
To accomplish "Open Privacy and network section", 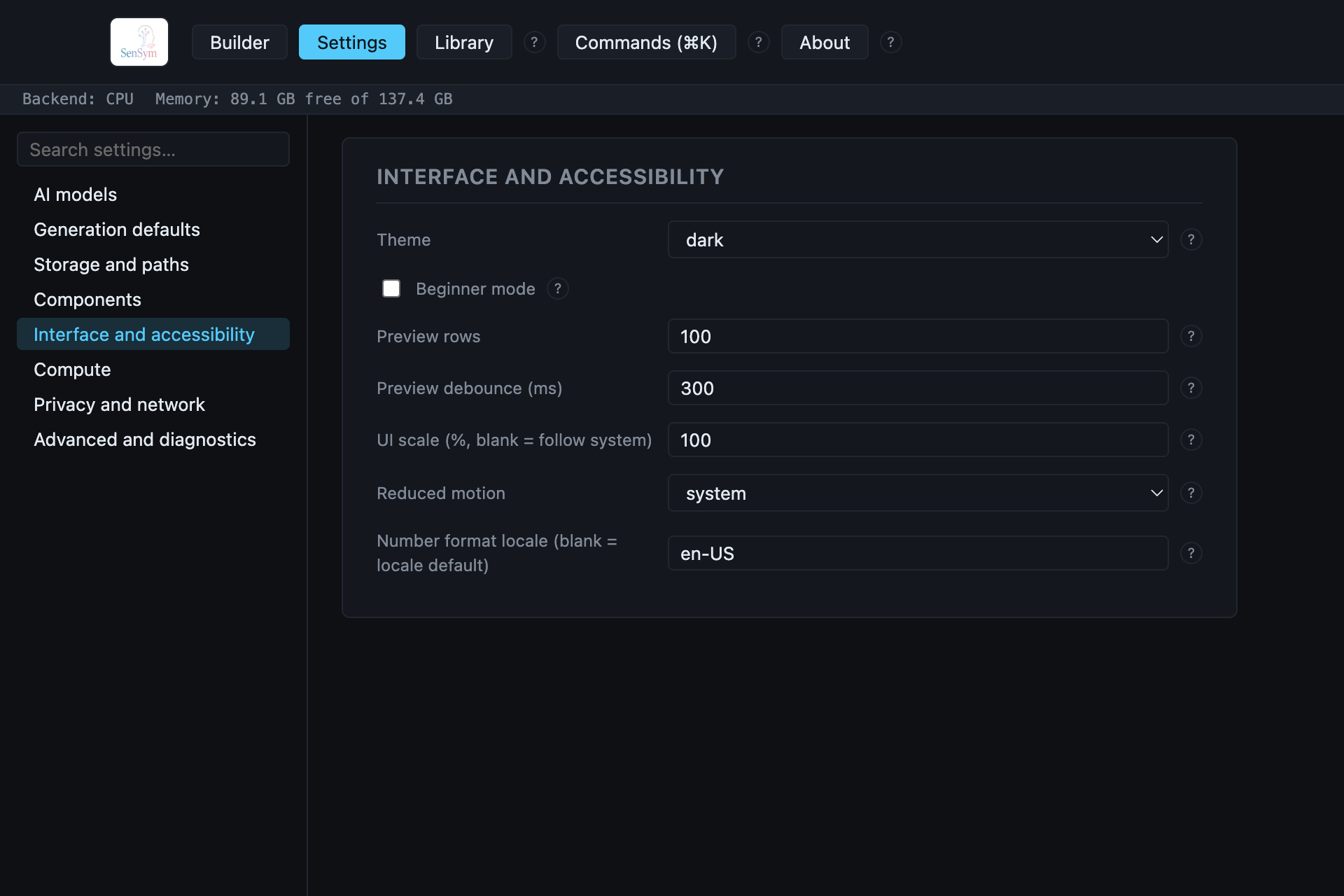I will click(x=153, y=405).
